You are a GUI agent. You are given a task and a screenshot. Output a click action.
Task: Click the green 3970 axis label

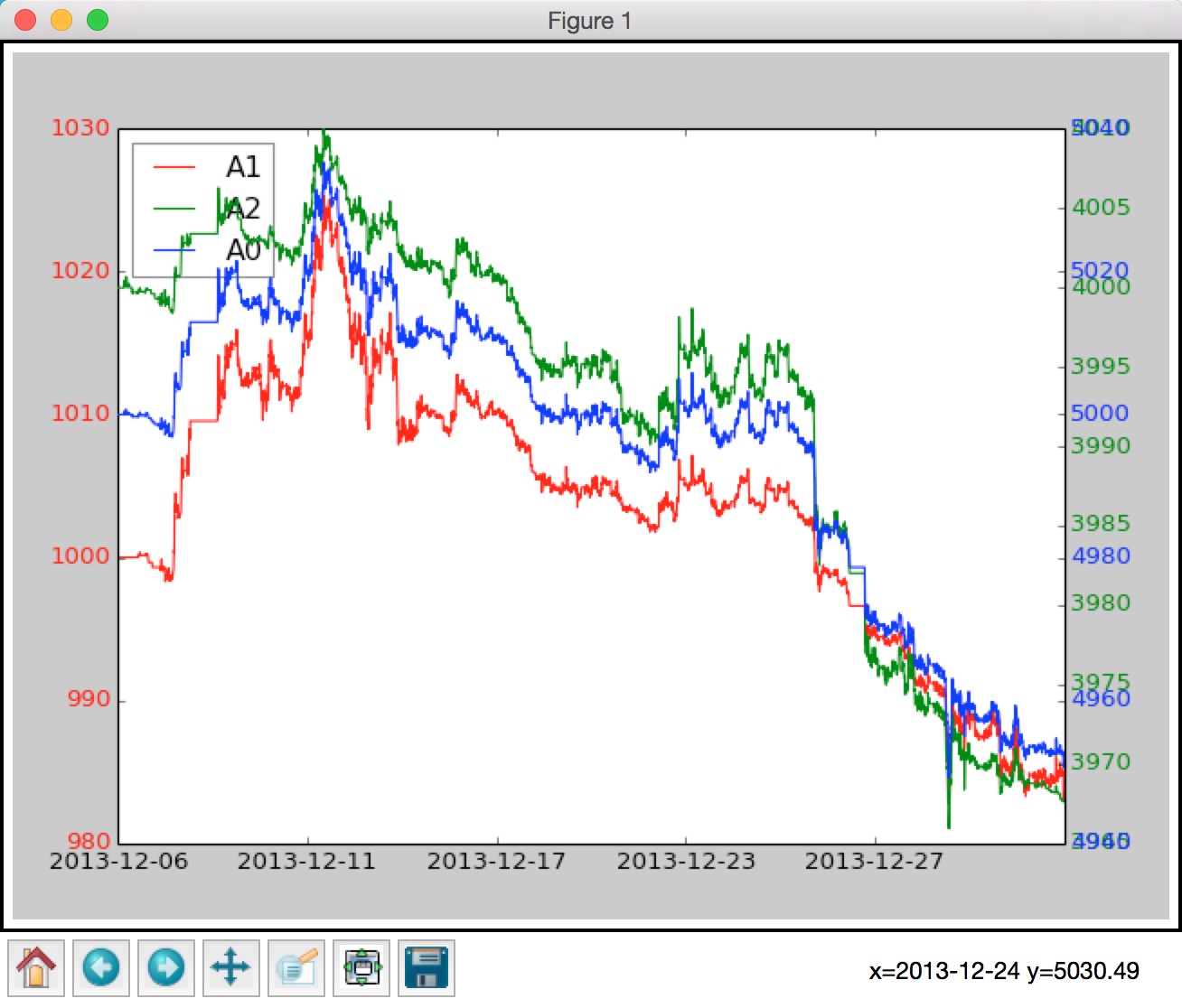tap(1101, 762)
